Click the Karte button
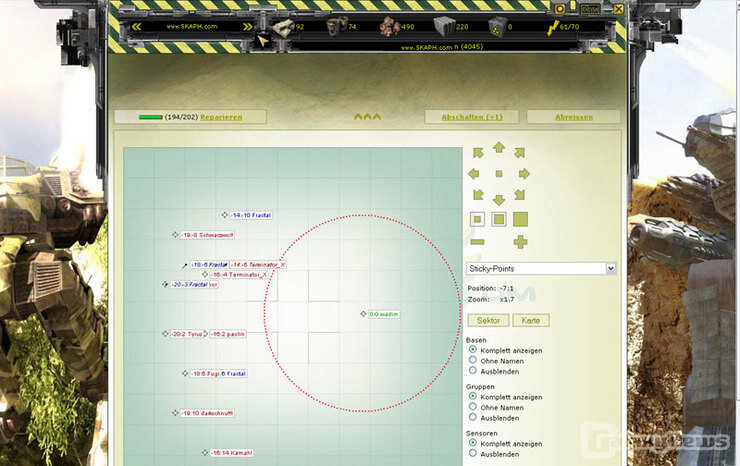The width and height of the screenshot is (740, 466). pyautogui.click(x=531, y=320)
